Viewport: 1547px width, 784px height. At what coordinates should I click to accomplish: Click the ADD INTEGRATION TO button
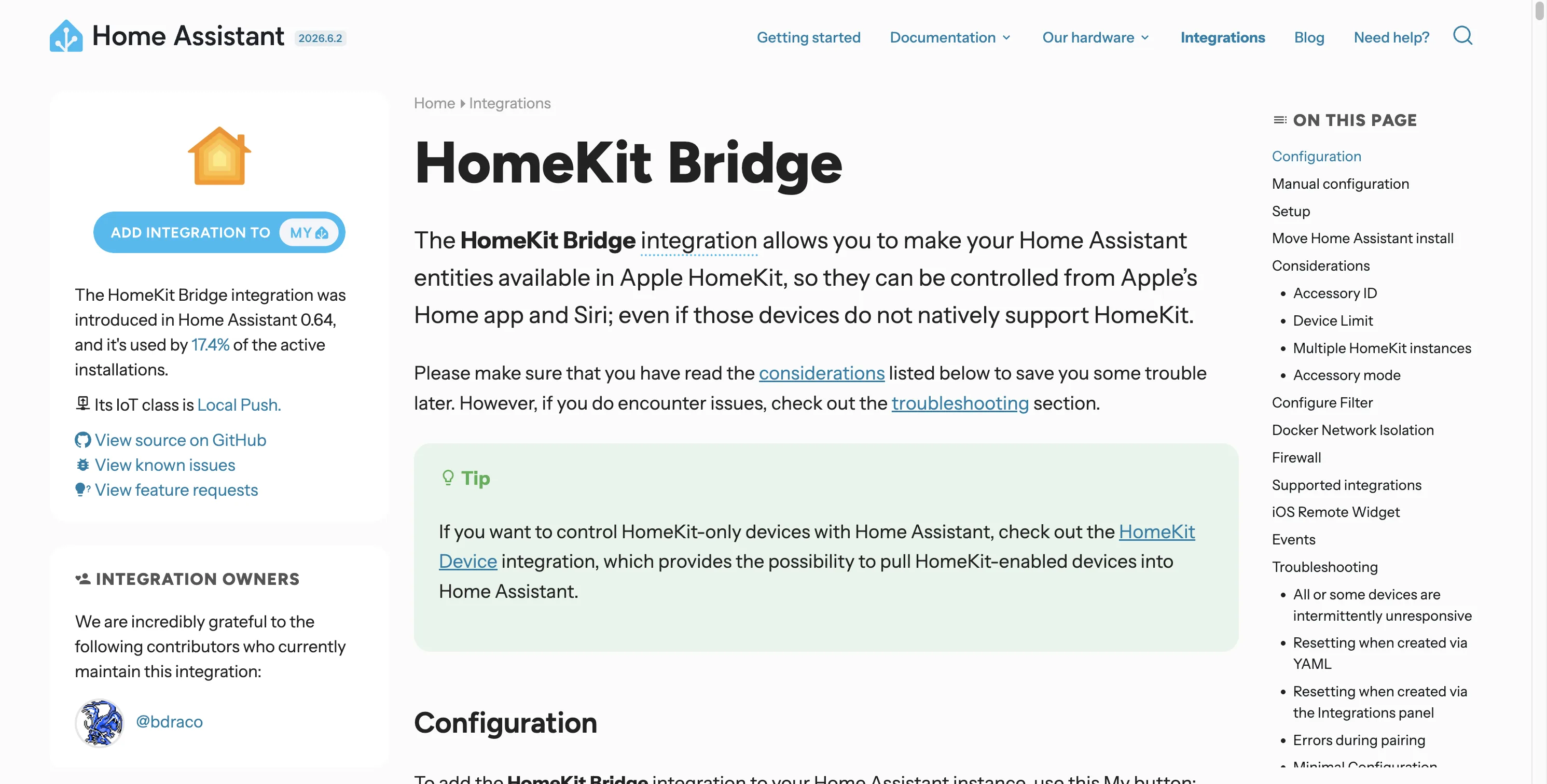click(x=219, y=232)
